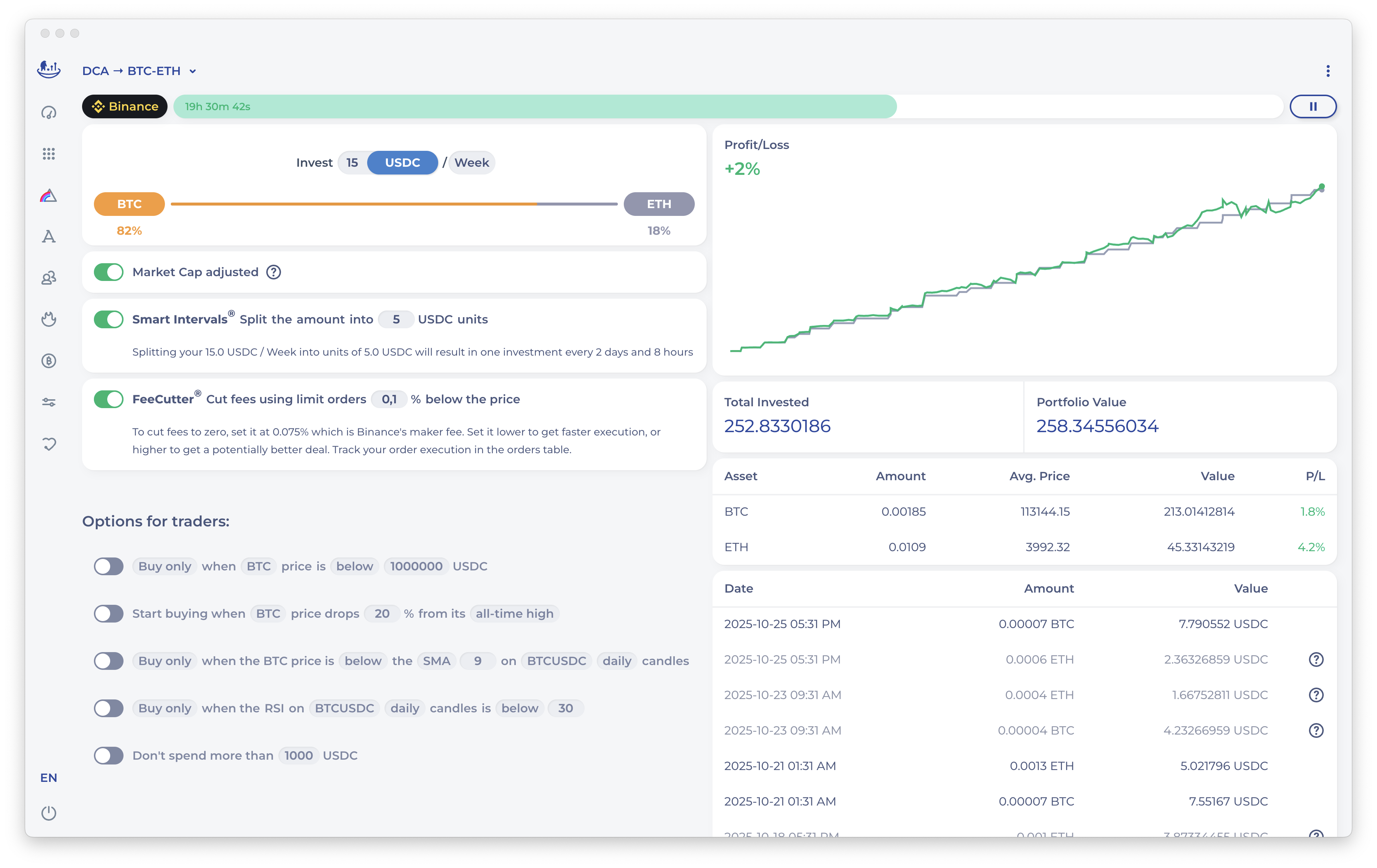1377x868 pixels.
Task: Click the FeeCutter percentage input field
Action: [389, 399]
